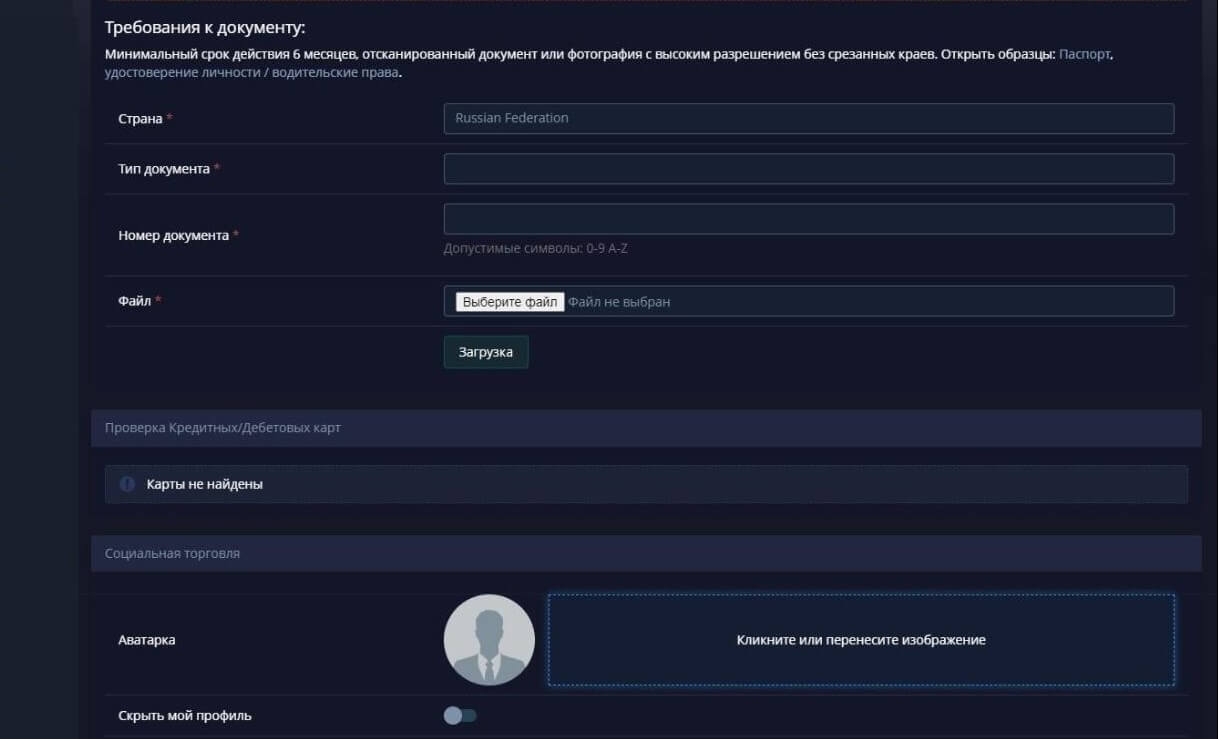Collapse the Социальная торговля section header

pyautogui.click(x=645, y=553)
